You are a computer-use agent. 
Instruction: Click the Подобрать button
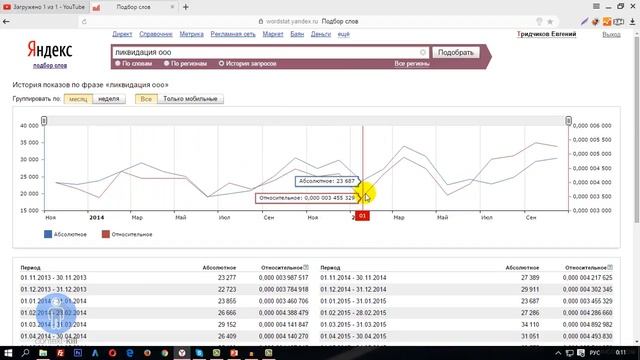click(456, 52)
